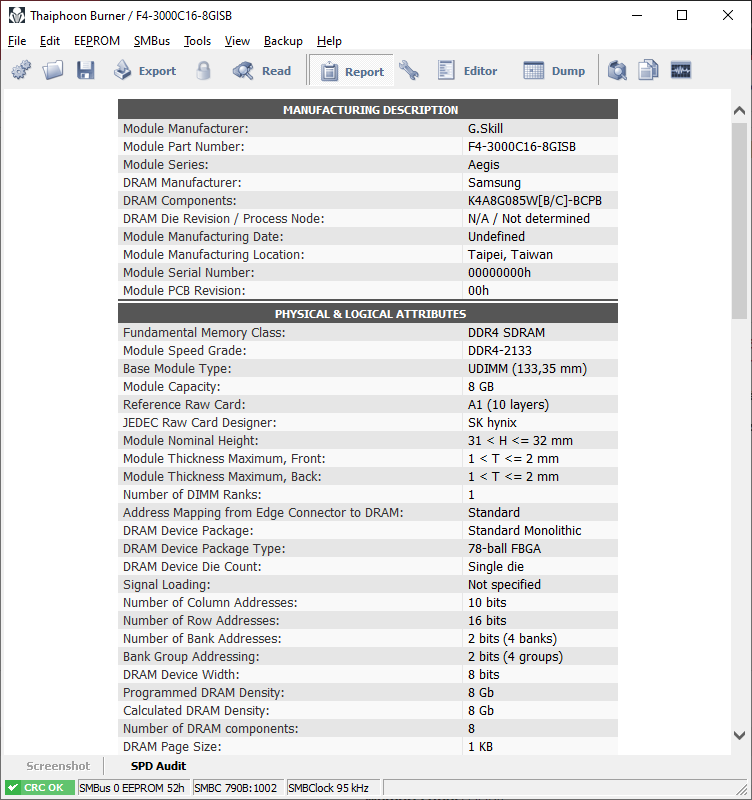Click the scroll down arrow
752x800 pixels.
pyautogui.click(x=739, y=735)
